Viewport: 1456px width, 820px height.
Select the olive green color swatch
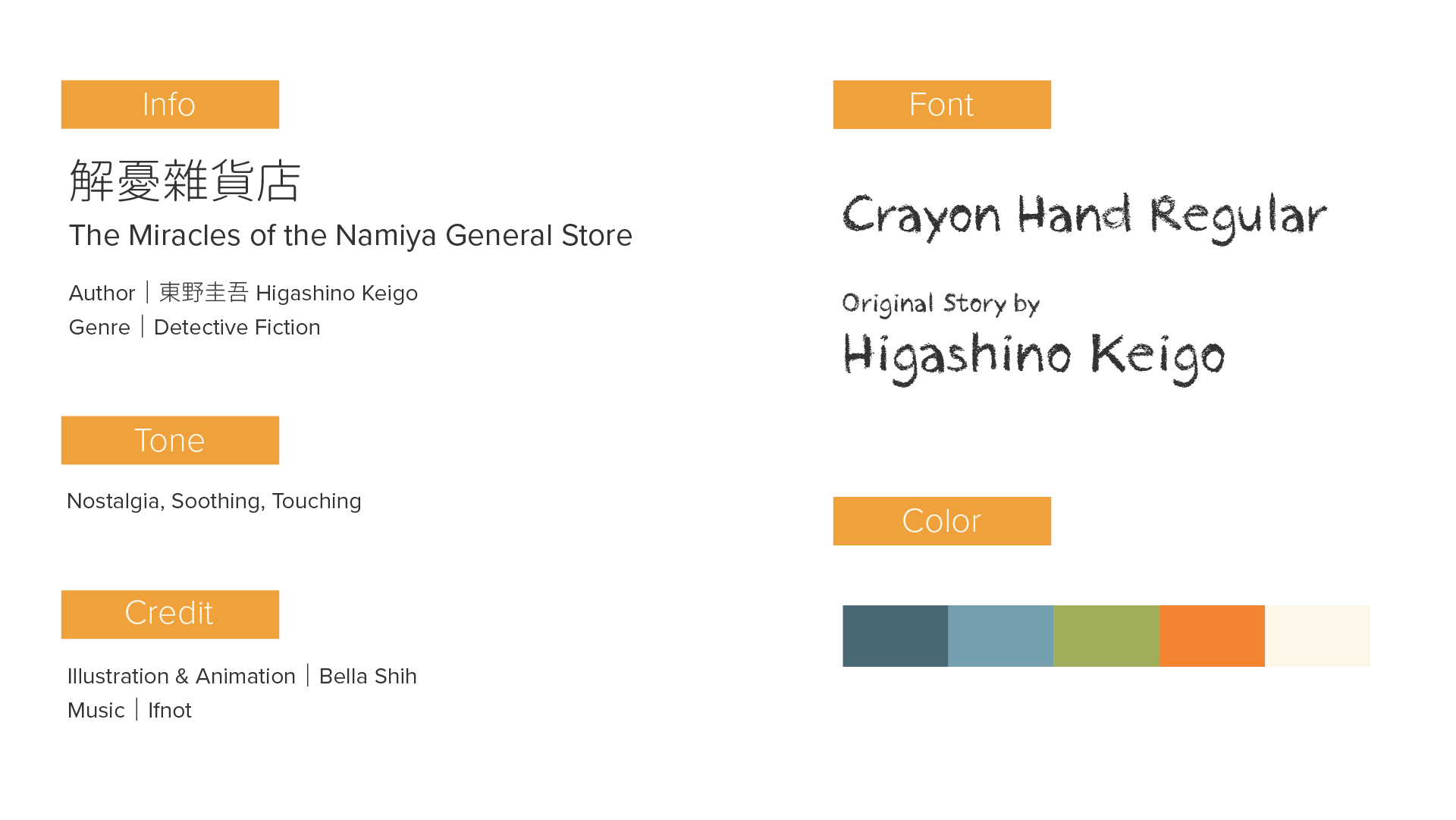[x=1106, y=636]
